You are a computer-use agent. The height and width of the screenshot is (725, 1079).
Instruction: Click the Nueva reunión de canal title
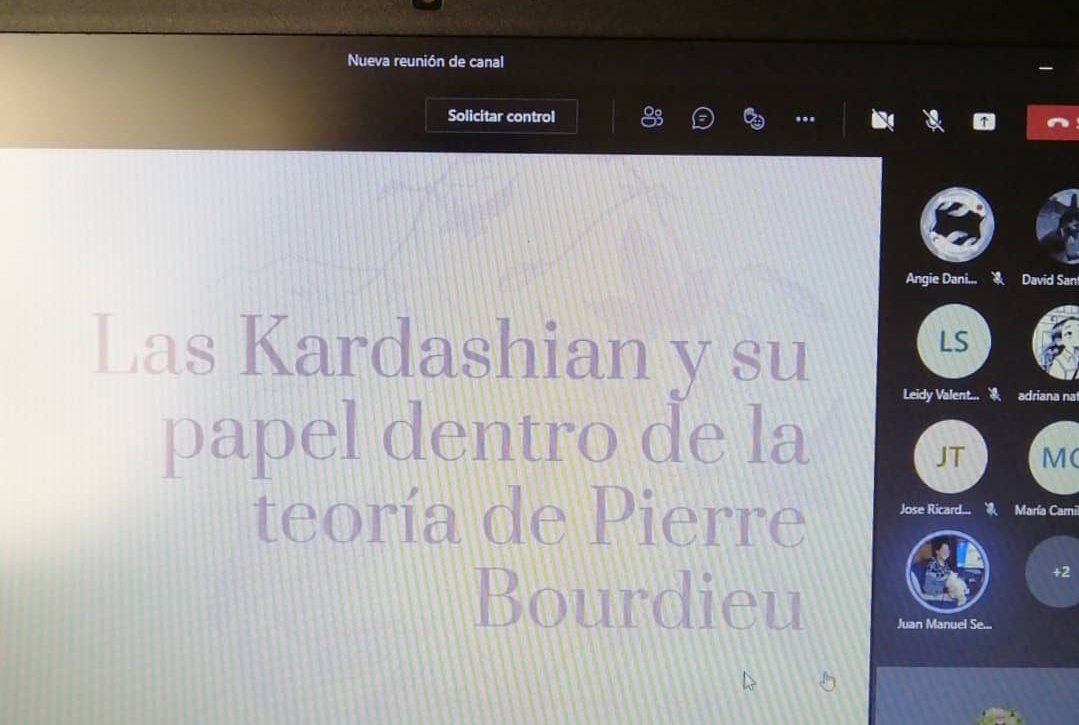pyautogui.click(x=425, y=61)
